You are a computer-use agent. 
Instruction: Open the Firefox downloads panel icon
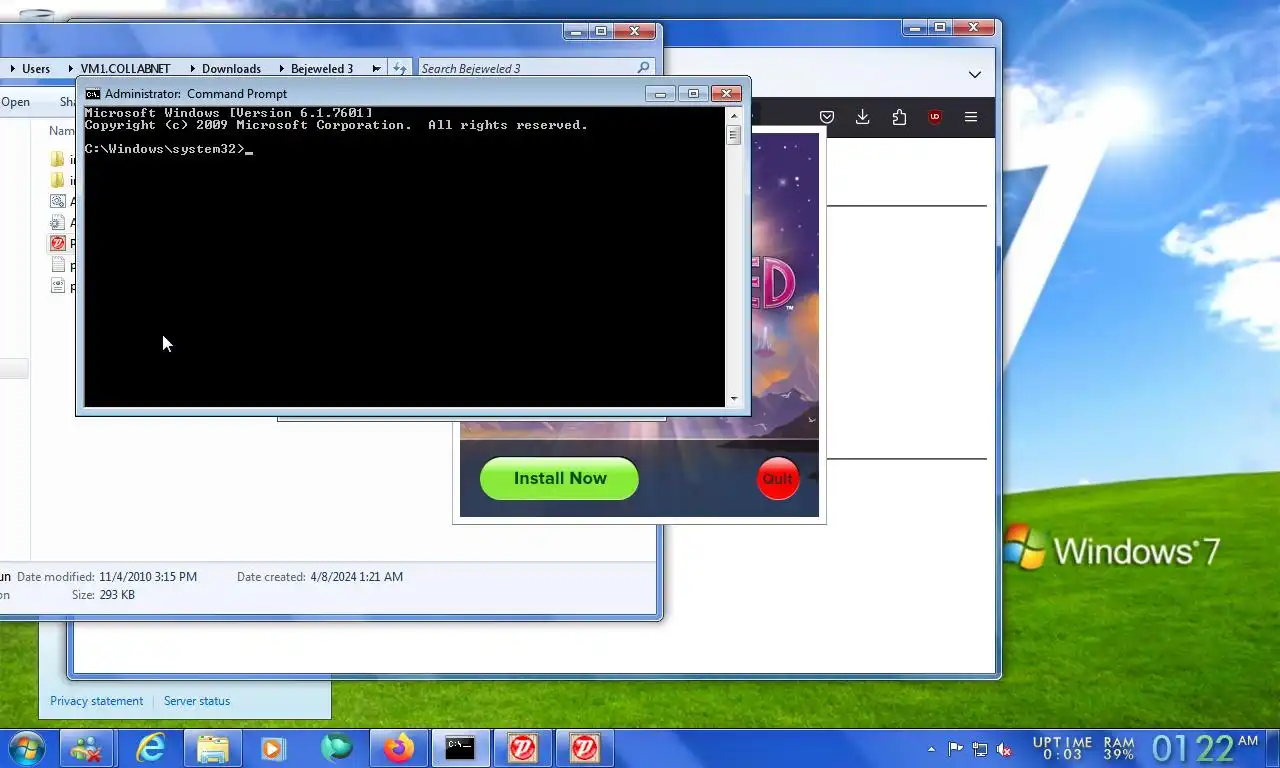(862, 117)
